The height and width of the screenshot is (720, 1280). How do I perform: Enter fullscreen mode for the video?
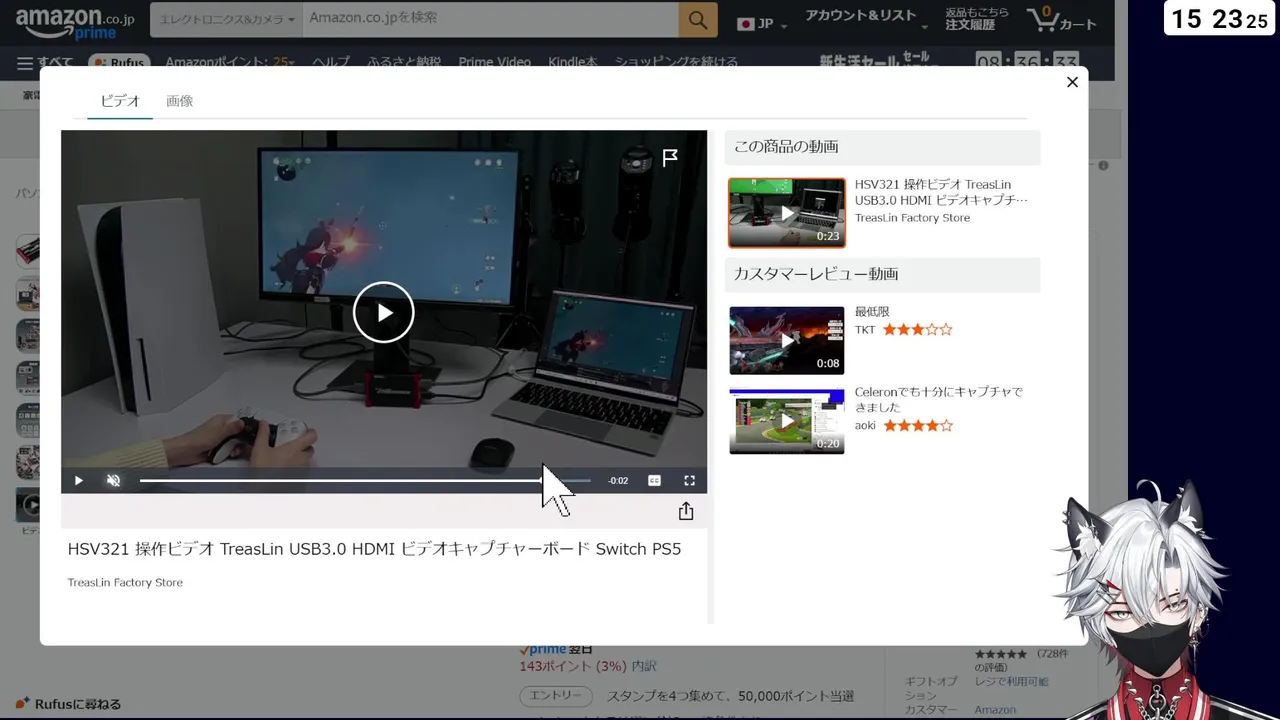(689, 481)
